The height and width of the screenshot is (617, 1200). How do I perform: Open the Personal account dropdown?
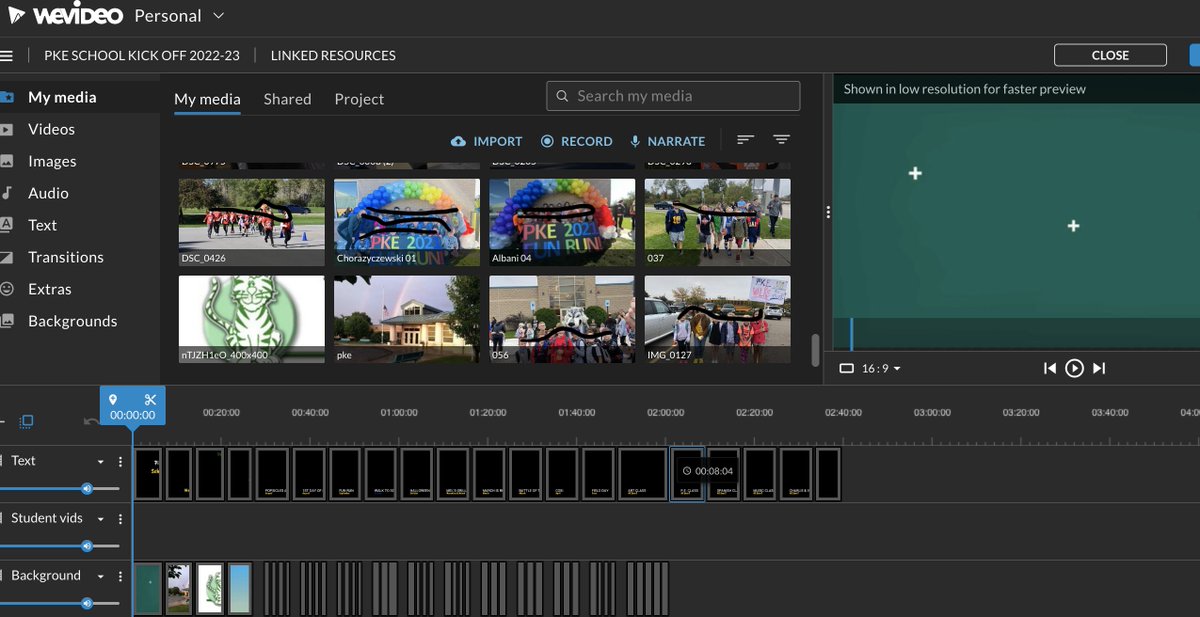pos(178,16)
